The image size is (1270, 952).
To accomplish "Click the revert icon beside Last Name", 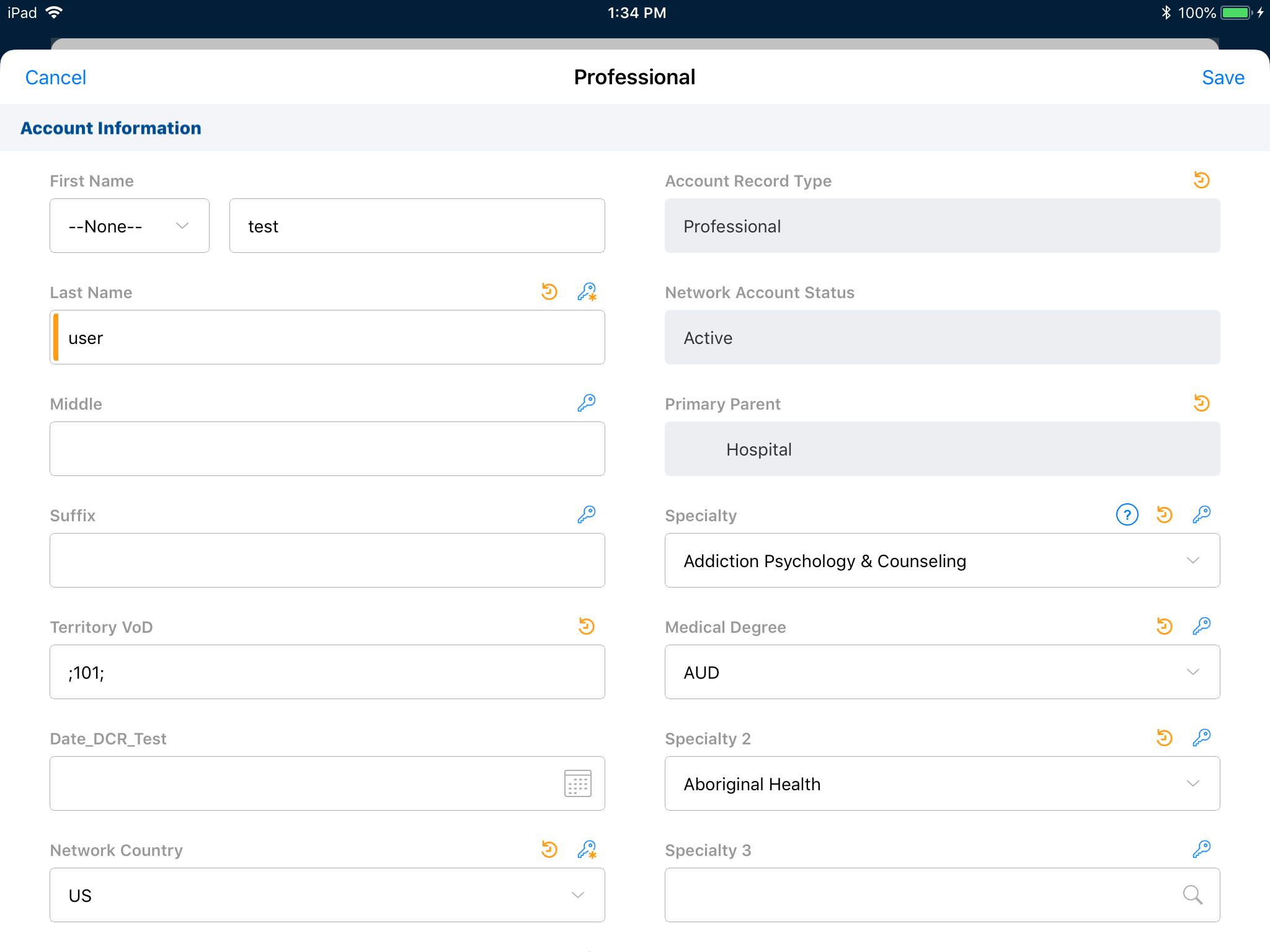I will click(x=549, y=291).
